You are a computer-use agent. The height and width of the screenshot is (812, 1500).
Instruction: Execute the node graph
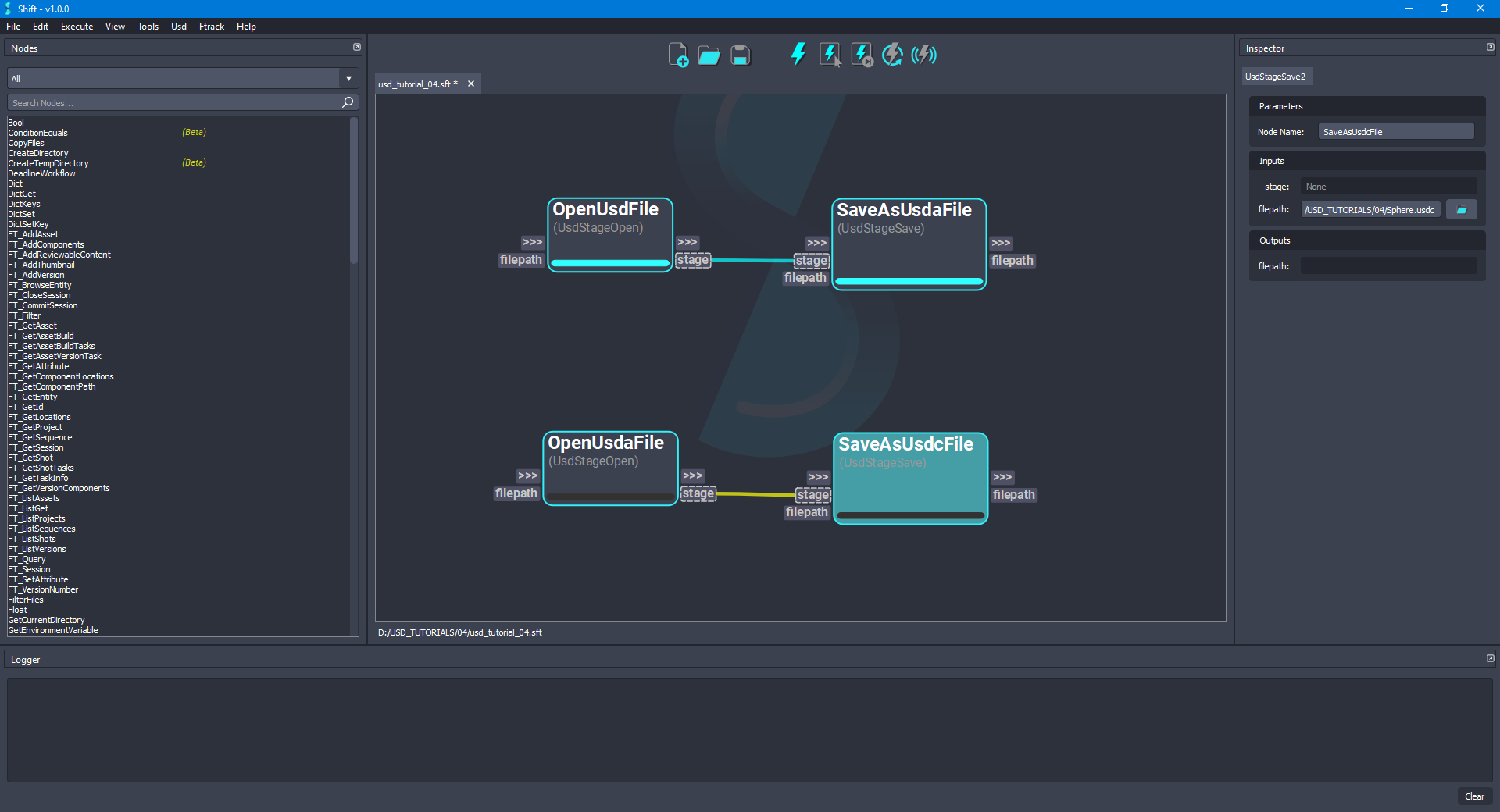pyautogui.click(x=798, y=55)
